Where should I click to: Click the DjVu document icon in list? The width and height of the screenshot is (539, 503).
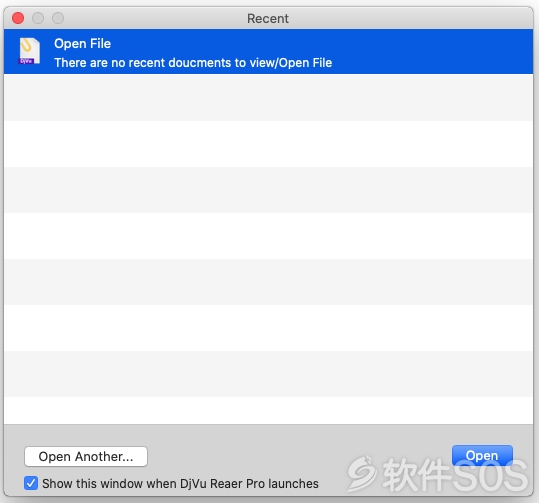tap(29, 51)
